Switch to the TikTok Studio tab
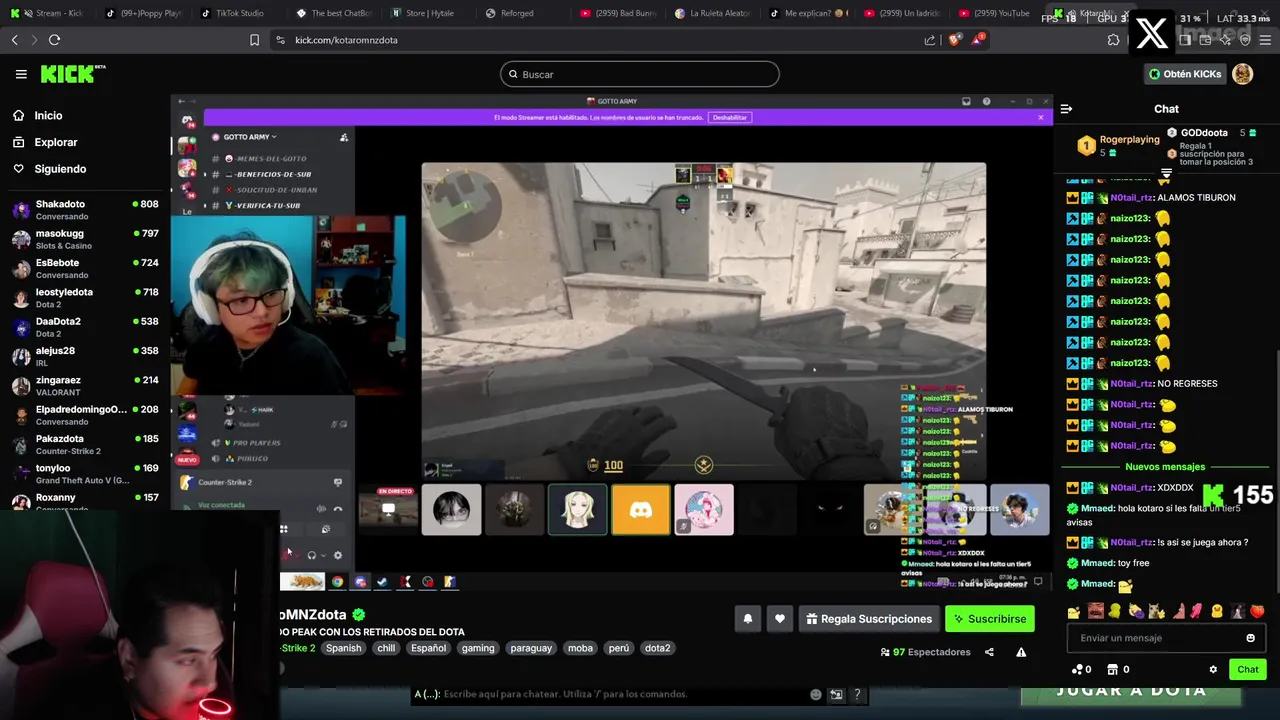Screen dimensions: 1280x720 (x=232, y=13)
